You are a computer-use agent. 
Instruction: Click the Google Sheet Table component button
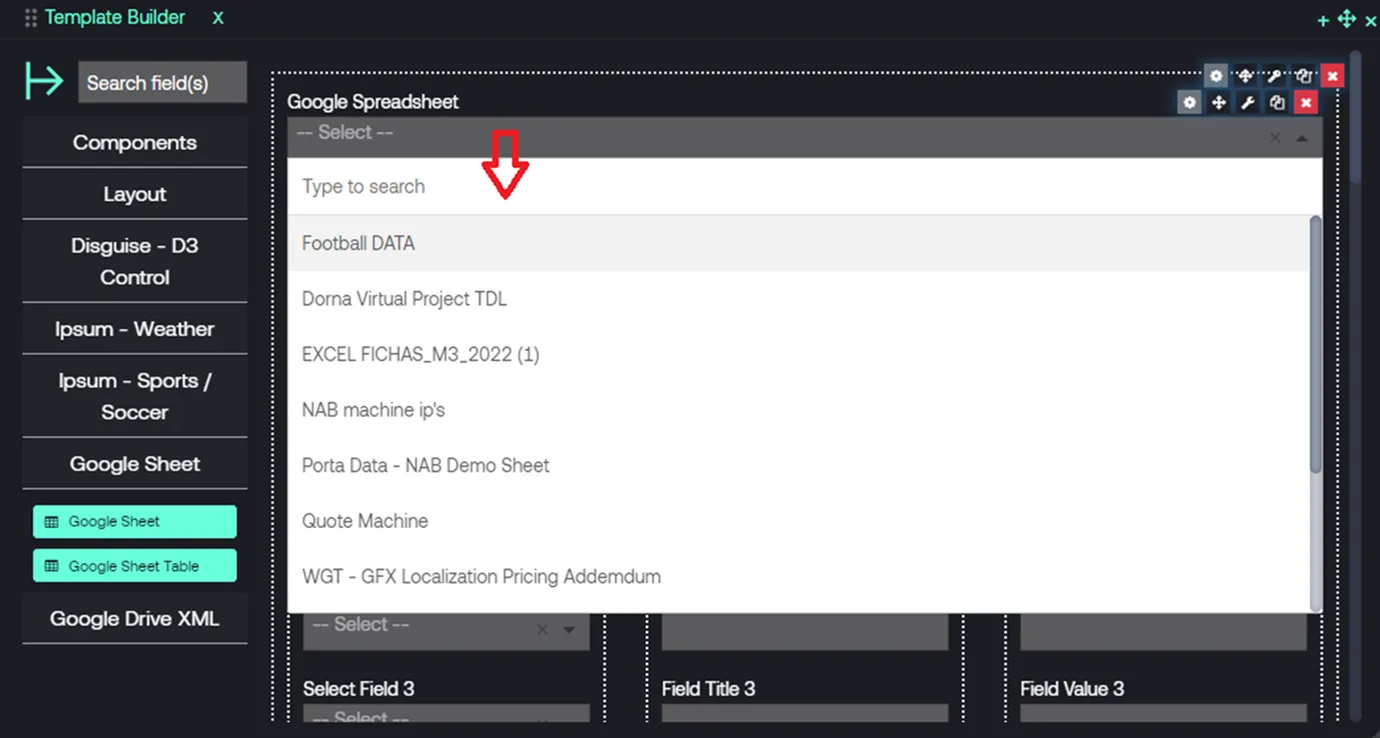134,566
